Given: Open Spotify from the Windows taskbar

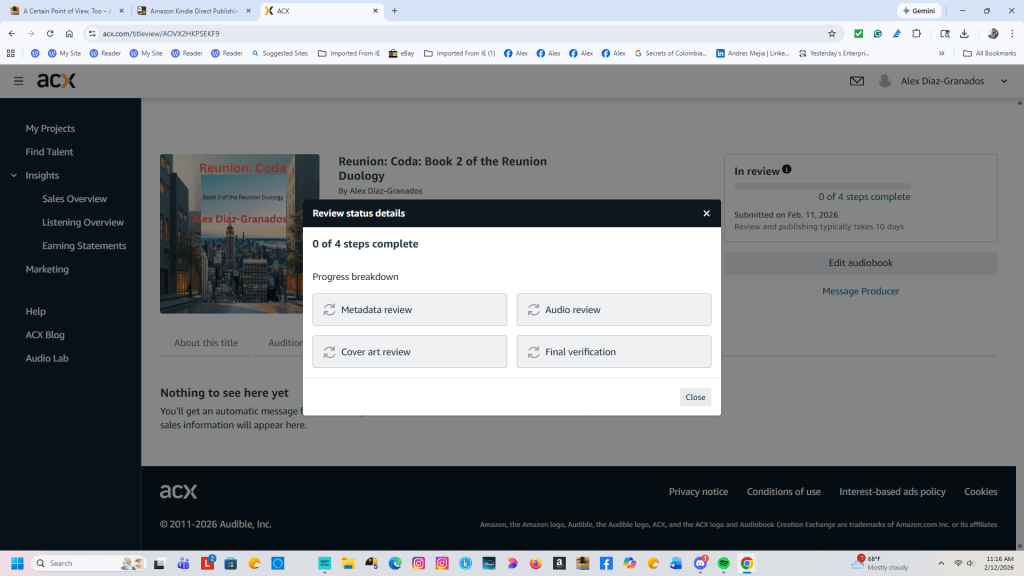Looking at the screenshot, I should click(723, 563).
